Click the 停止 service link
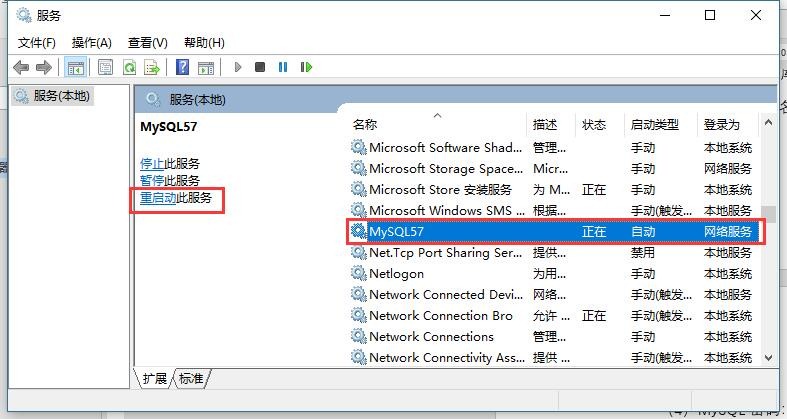The image size is (787, 419). [x=151, y=163]
